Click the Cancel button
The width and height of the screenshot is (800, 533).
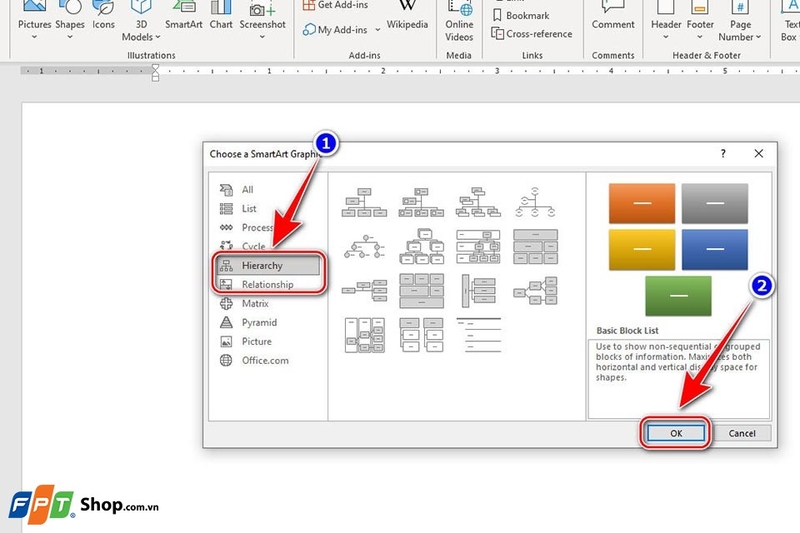(x=742, y=434)
